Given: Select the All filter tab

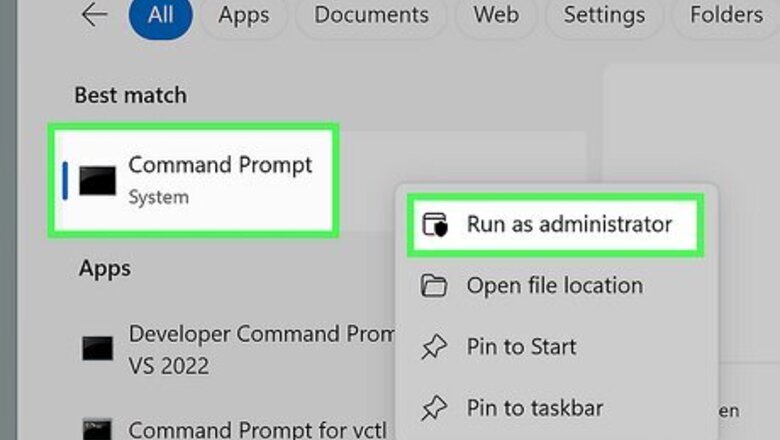Looking at the screenshot, I should (160, 15).
